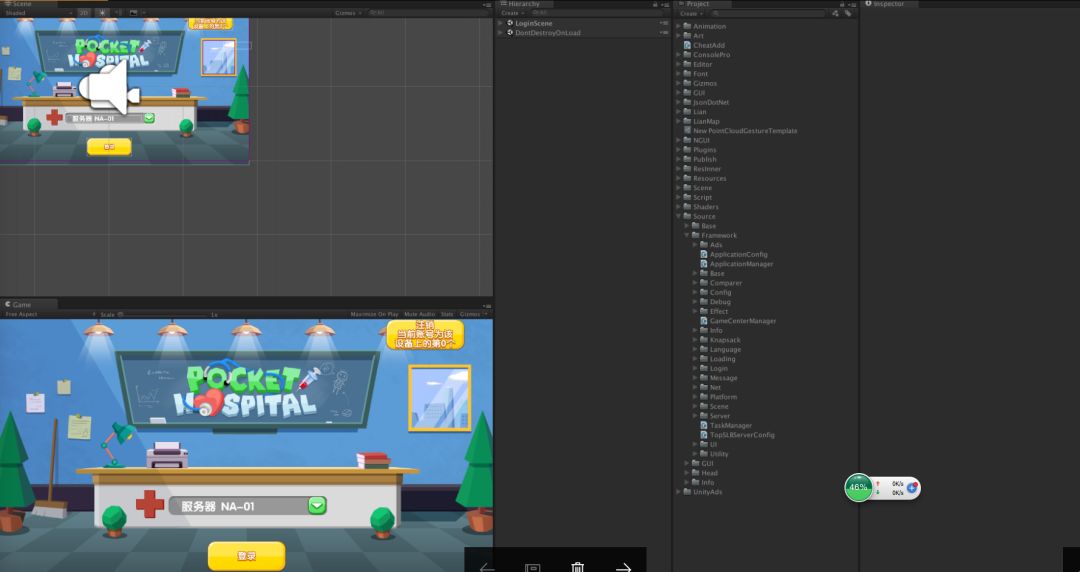
Task: Select the New PointCloudGestureTemplate asset
Action: 744,131
